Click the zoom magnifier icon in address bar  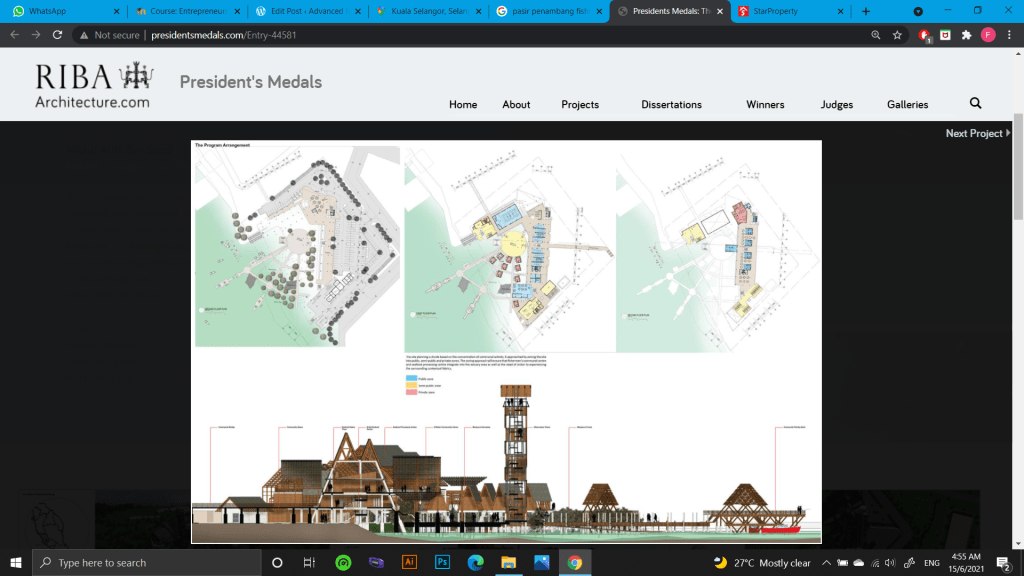(x=876, y=34)
